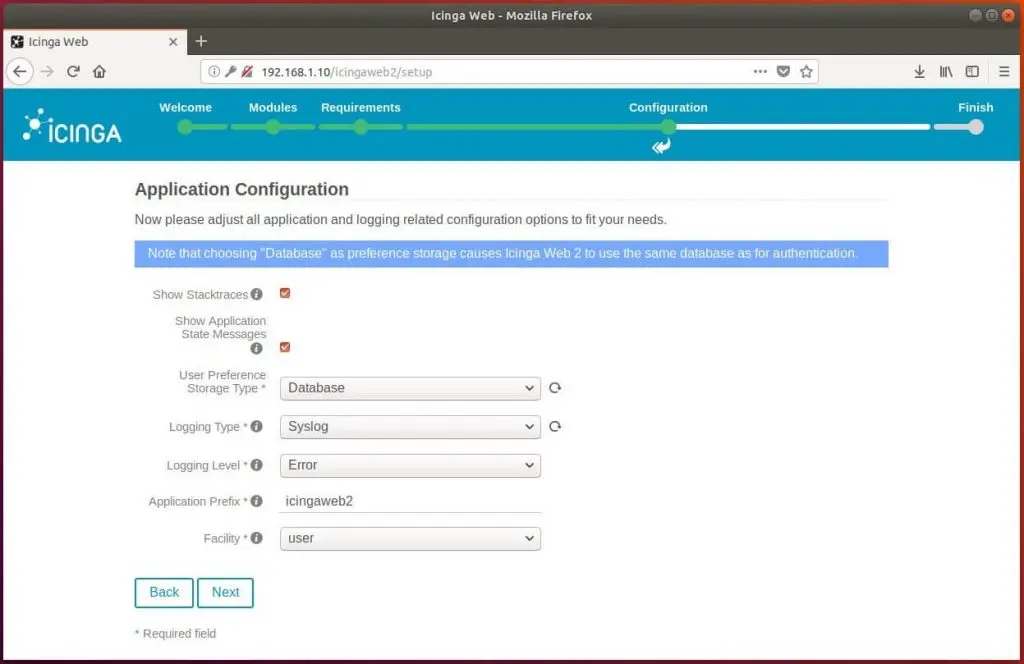Click the Firefox forward arrow
Image resolution: width=1024 pixels, height=664 pixels.
click(x=47, y=72)
